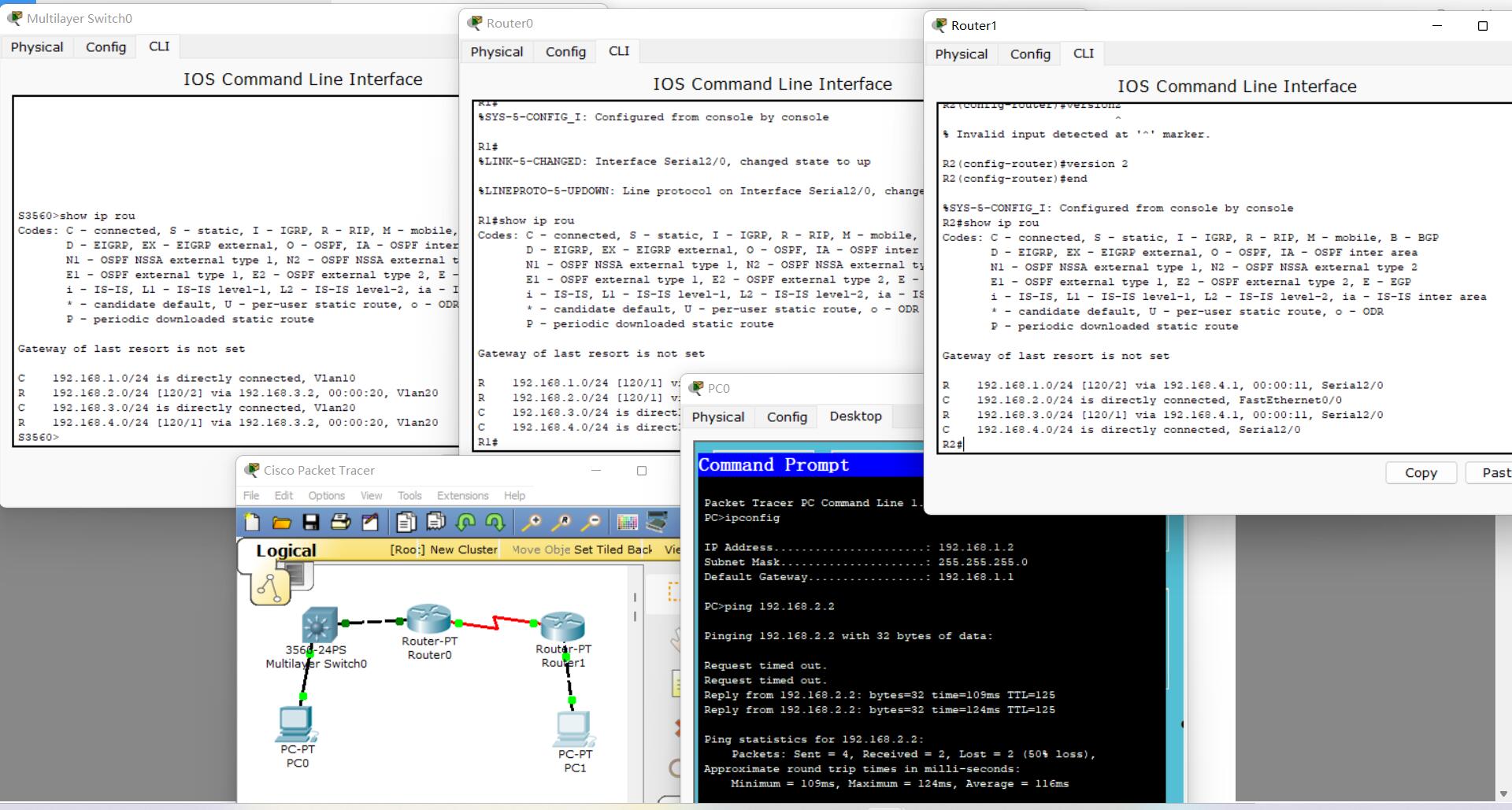The width and height of the screenshot is (1512, 810).
Task: Select CLI tab in Multilayer Switch0 window
Action: (159, 46)
